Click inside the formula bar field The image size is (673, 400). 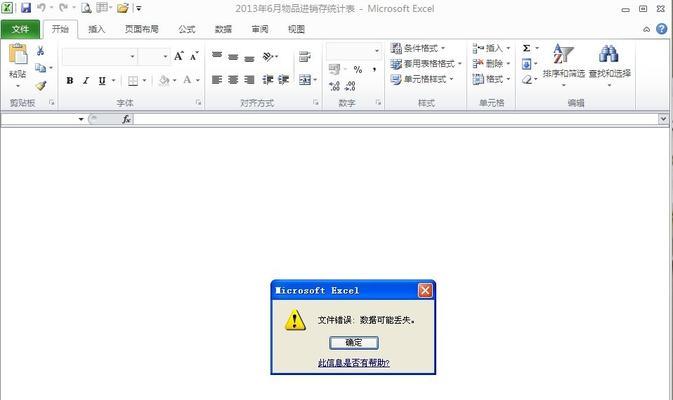click(x=396, y=119)
